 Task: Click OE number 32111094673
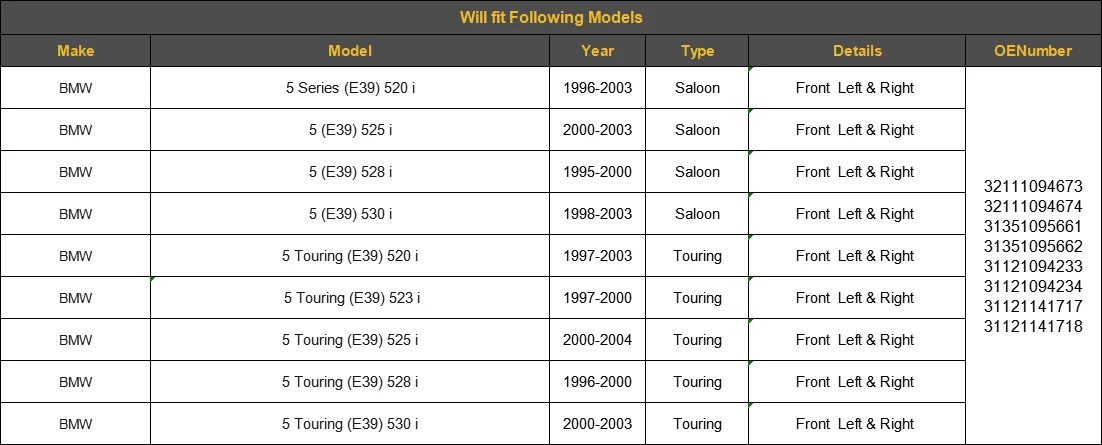[x=1033, y=186]
